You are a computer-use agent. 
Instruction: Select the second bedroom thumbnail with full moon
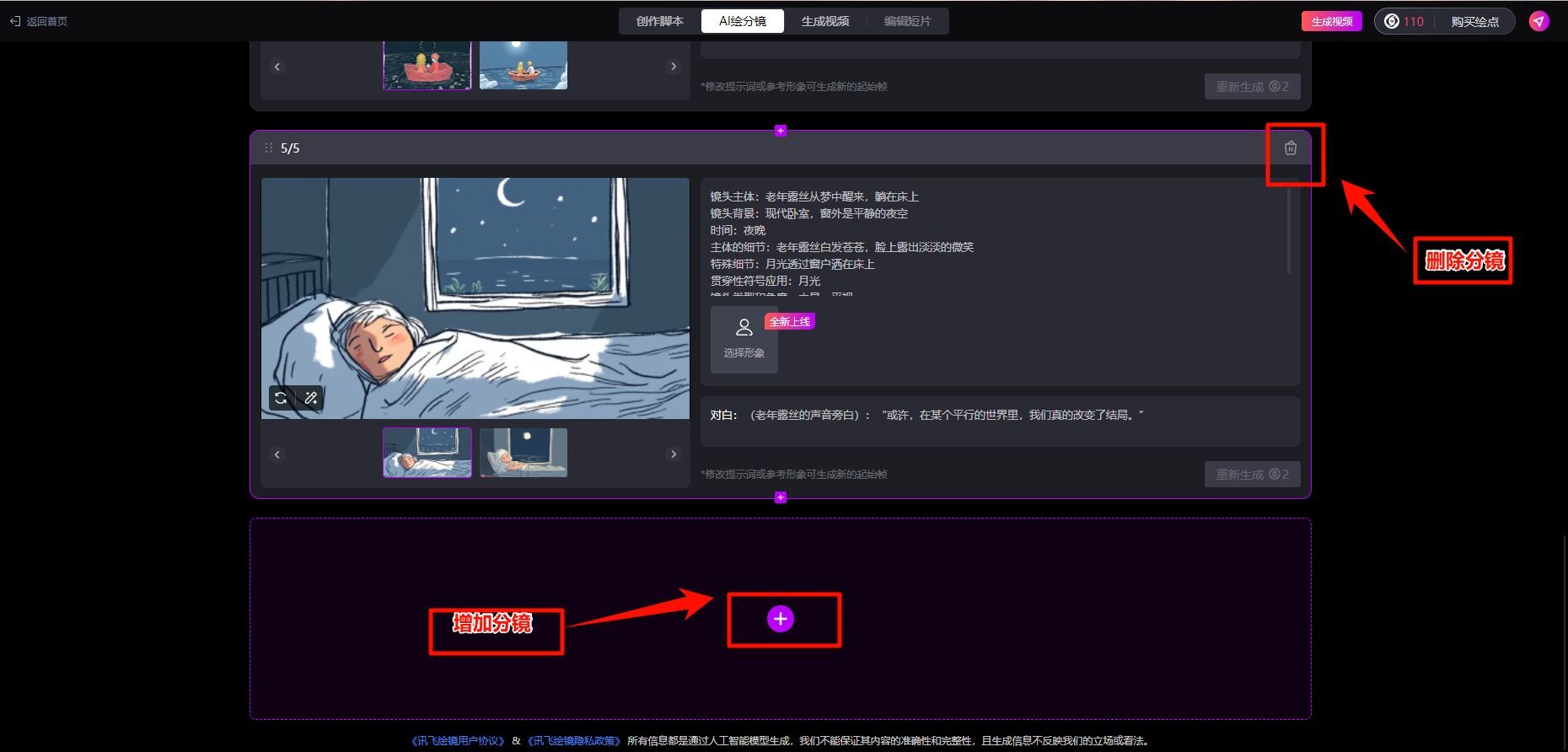click(524, 453)
